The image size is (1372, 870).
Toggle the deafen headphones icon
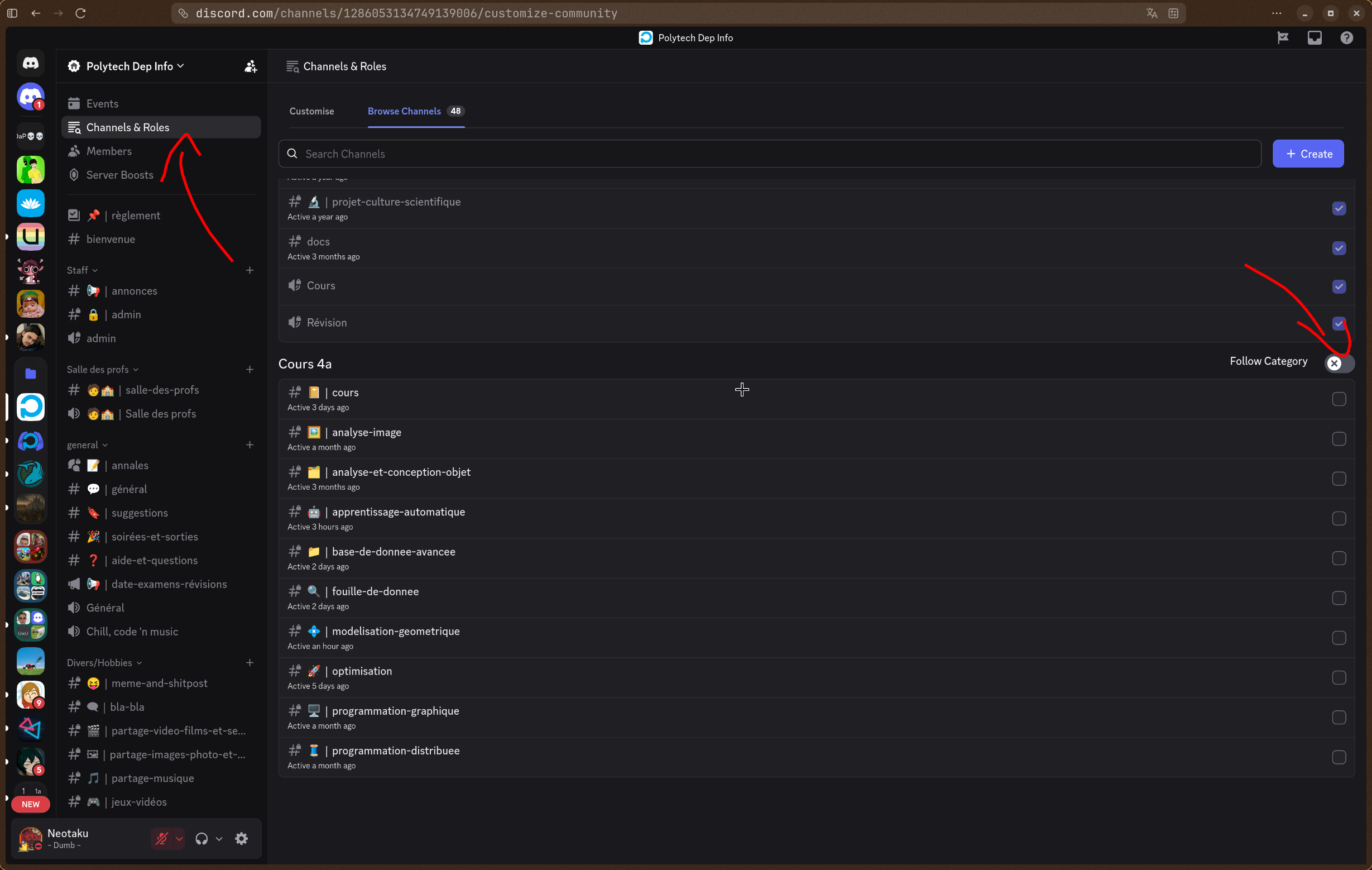coord(202,839)
